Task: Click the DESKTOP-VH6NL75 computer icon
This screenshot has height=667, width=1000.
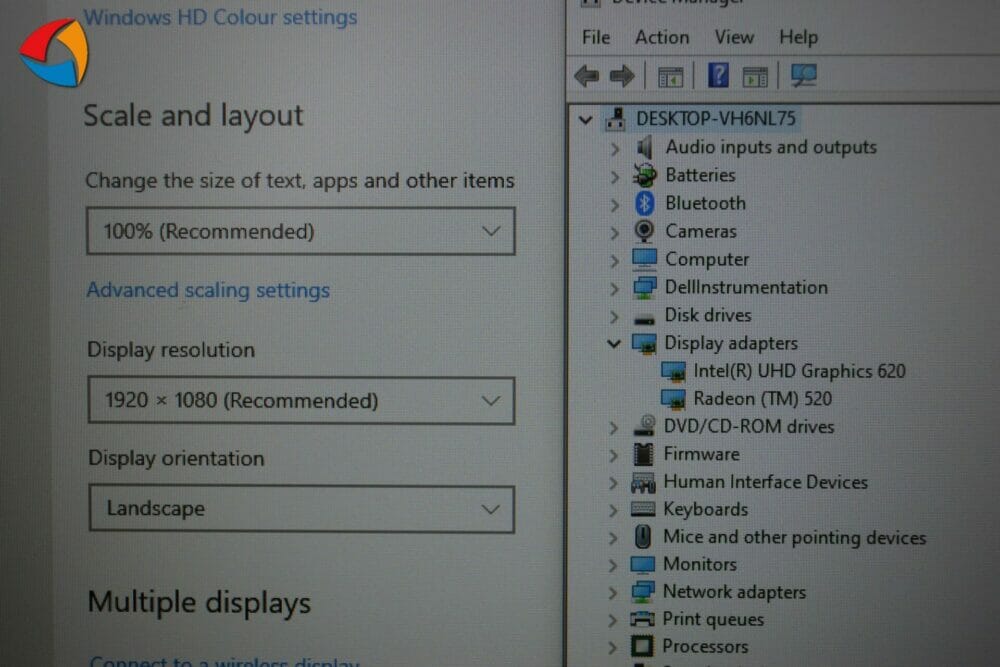Action: point(615,119)
